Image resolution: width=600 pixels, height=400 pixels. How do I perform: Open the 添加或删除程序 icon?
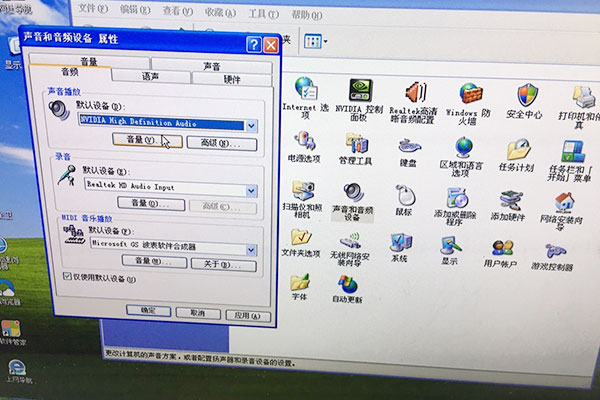tap(457, 196)
